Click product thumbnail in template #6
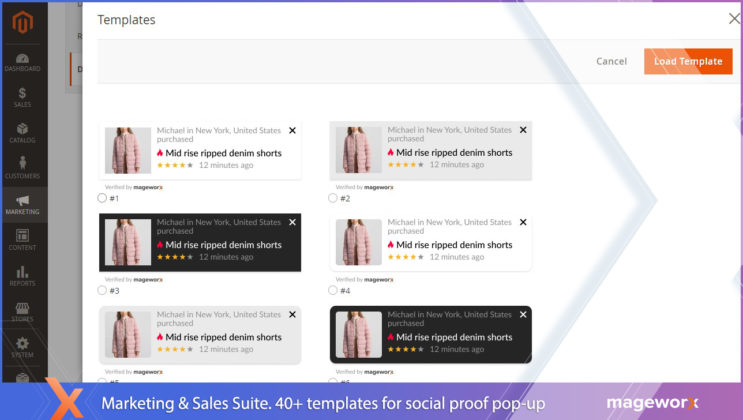Screen dimensions: 743x420 pos(359,335)
